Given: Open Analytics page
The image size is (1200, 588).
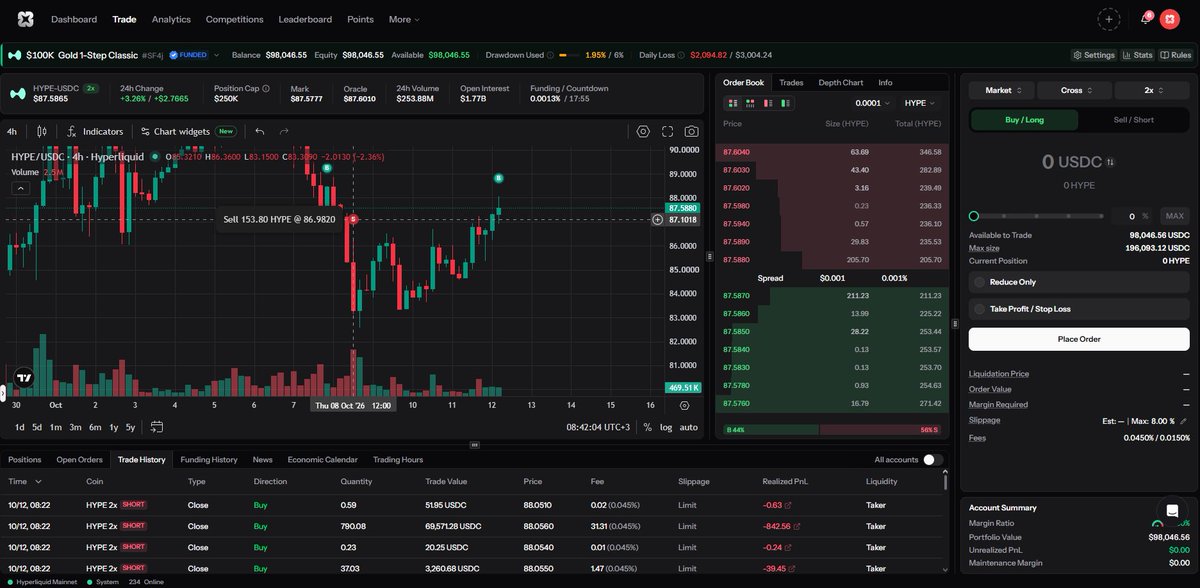Looking at the screenshot, I should [171, 19].
